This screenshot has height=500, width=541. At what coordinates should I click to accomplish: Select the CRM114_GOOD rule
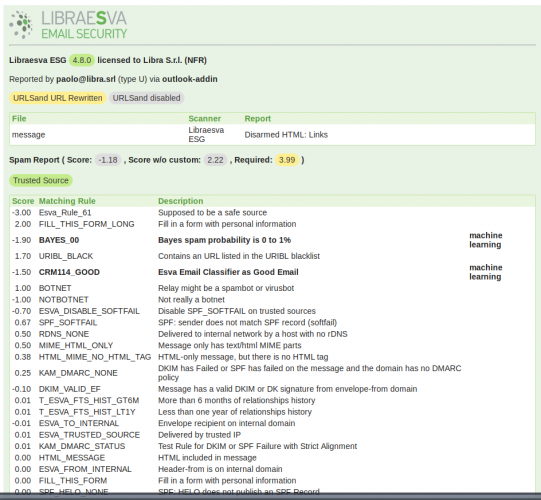point(69,272)
